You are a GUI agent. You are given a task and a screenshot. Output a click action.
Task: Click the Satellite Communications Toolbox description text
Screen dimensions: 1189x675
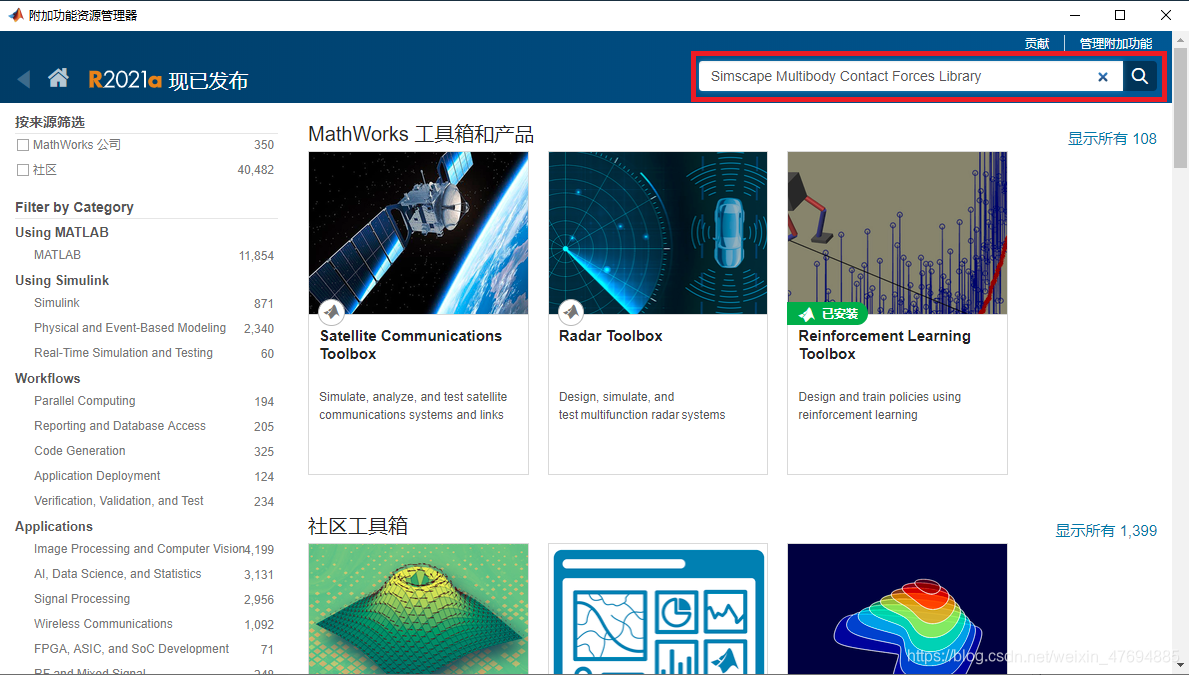[413, 406]
